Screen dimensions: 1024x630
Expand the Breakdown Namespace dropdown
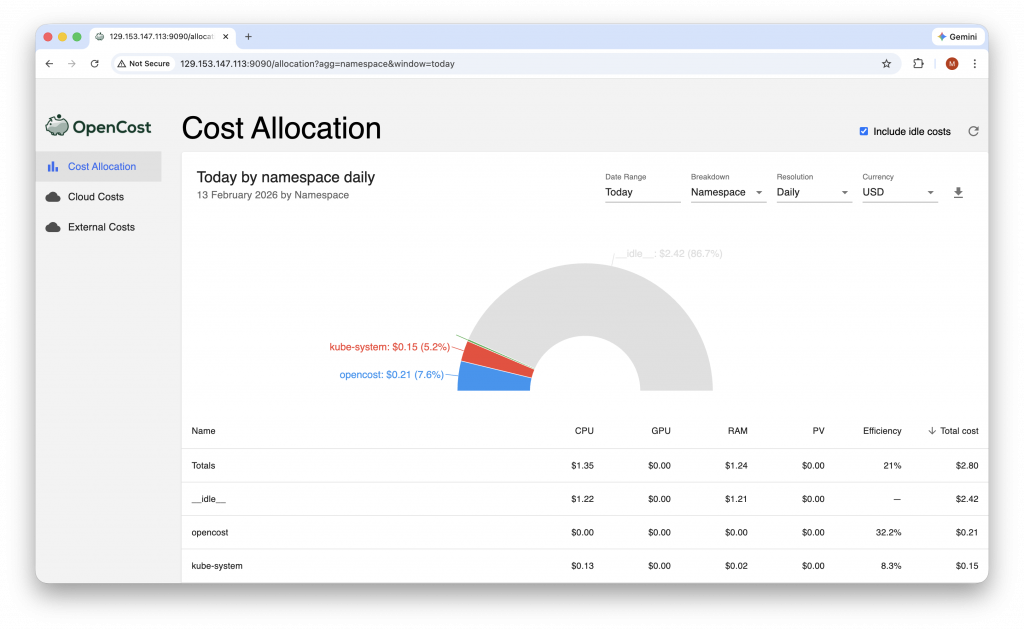pyautogui.click(x=728, y=193)
